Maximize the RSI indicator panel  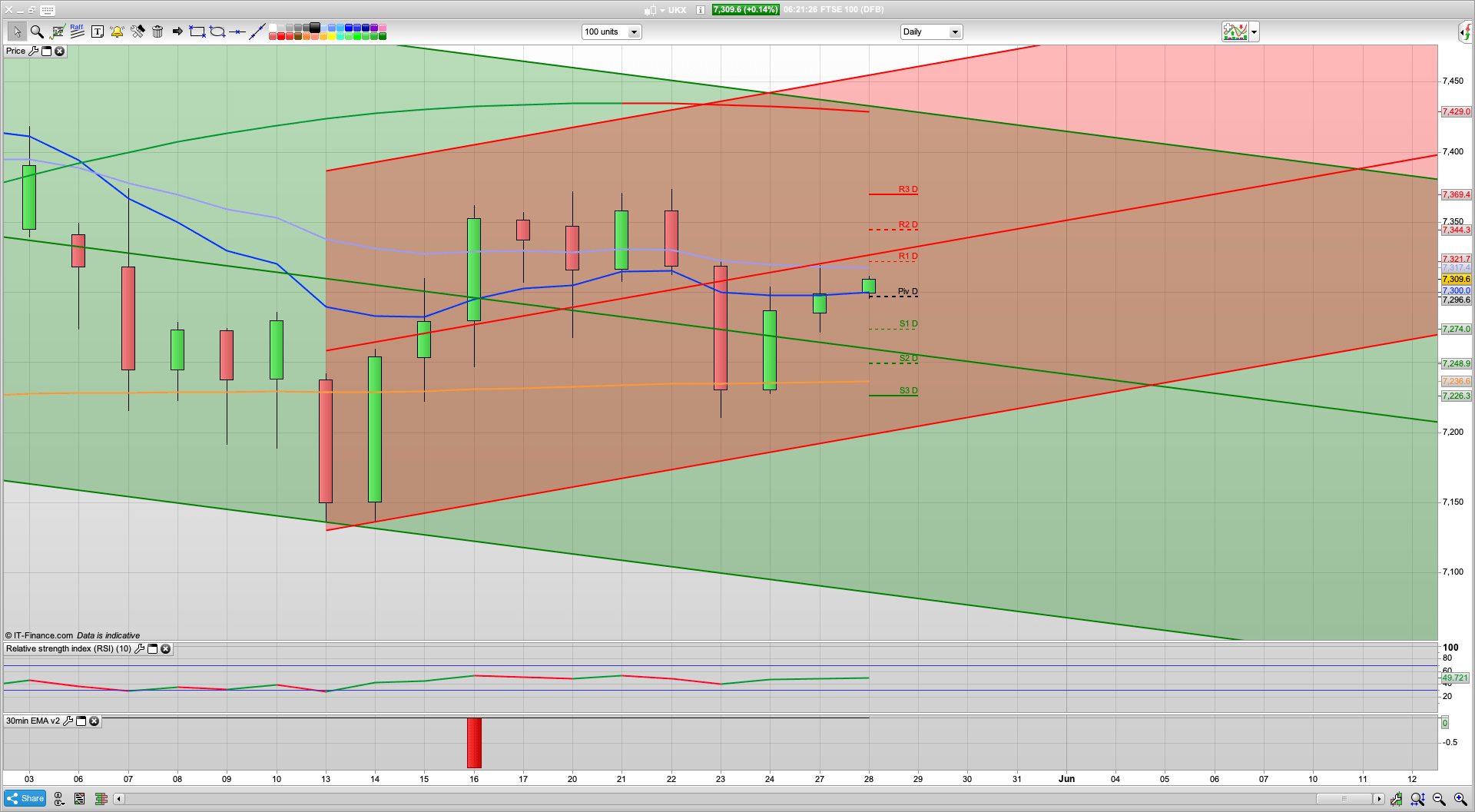[152, 648]
